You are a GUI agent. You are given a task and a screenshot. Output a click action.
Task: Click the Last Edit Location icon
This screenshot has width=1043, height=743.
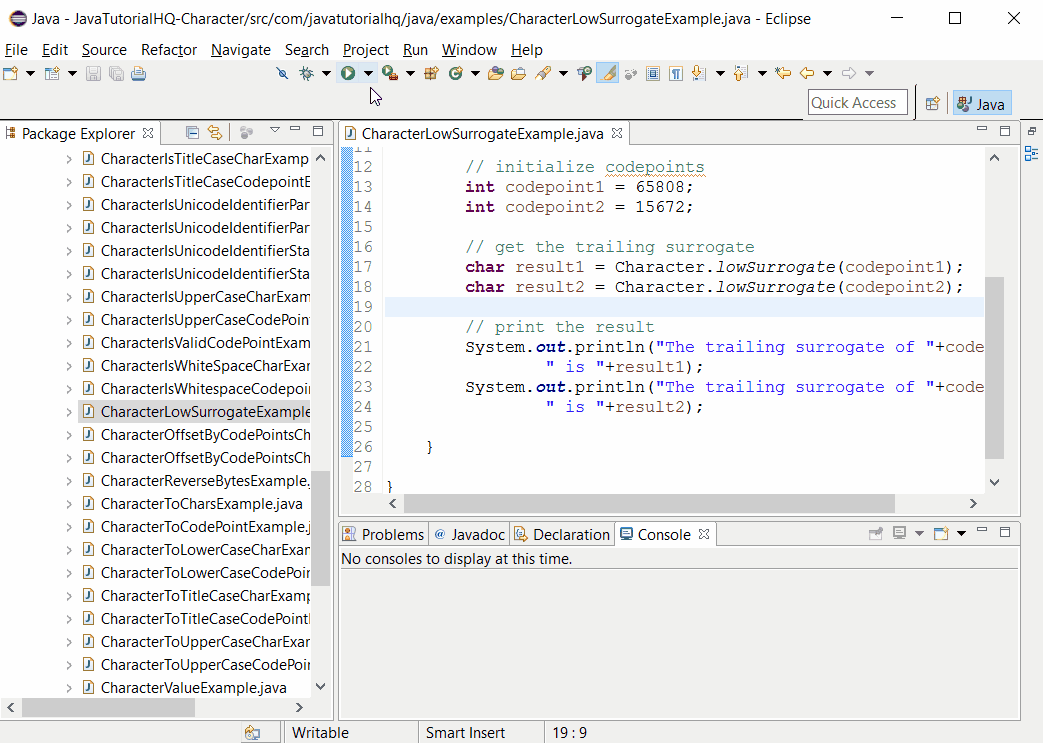(x=784, y=73)
